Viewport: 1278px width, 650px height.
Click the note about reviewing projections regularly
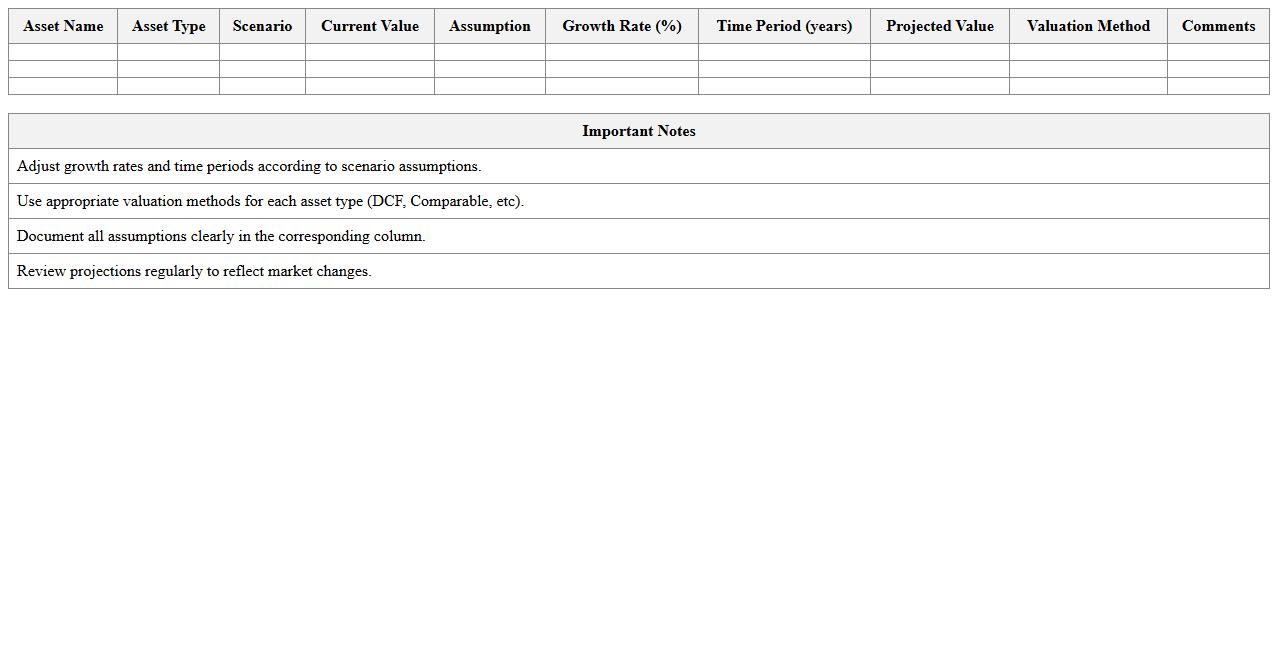coord(194,271)
